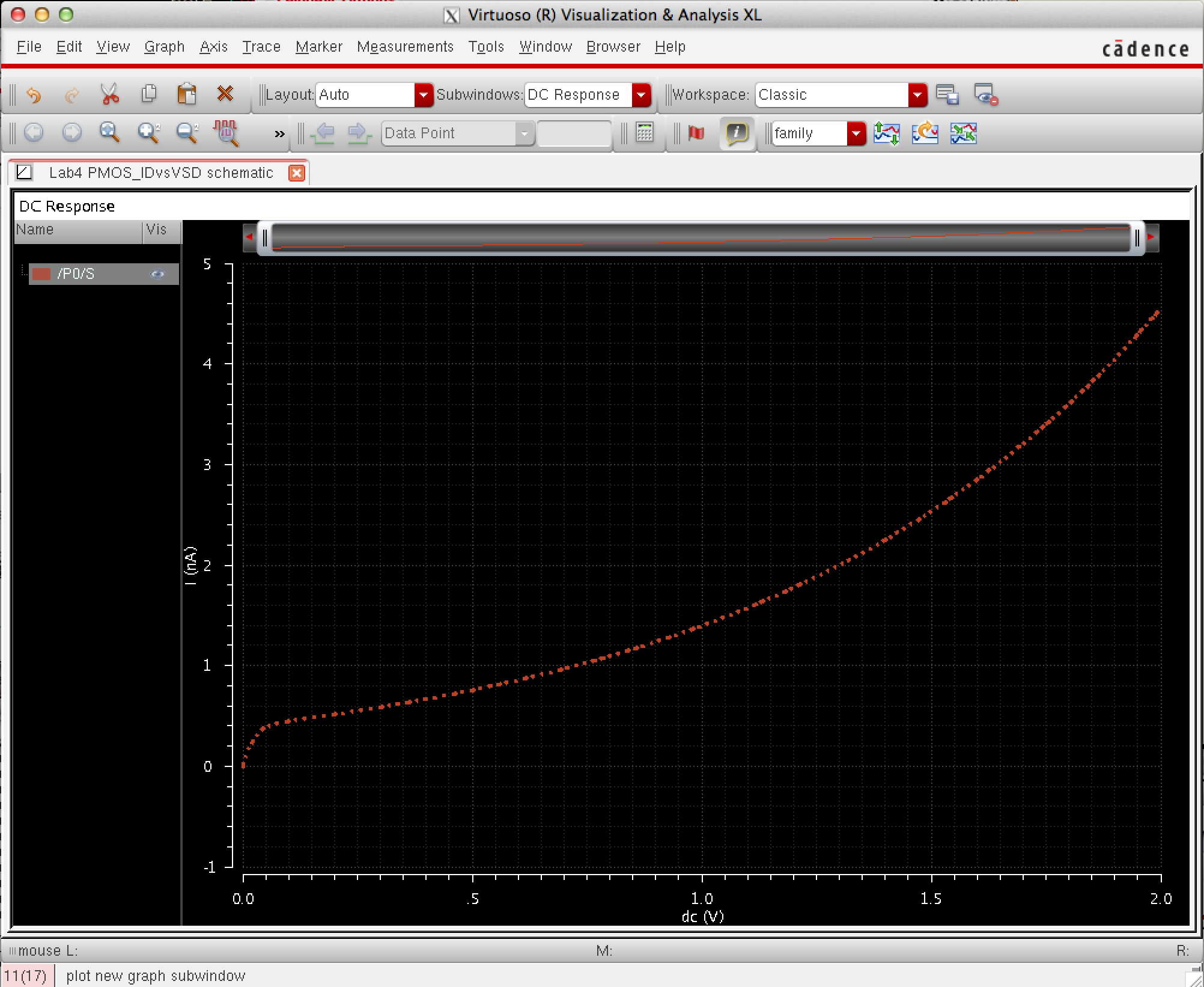Screen dimensions: 1204x987
Task: Click the Cut scissors icon
Action: pyautogui.click(x=110, y=94)
